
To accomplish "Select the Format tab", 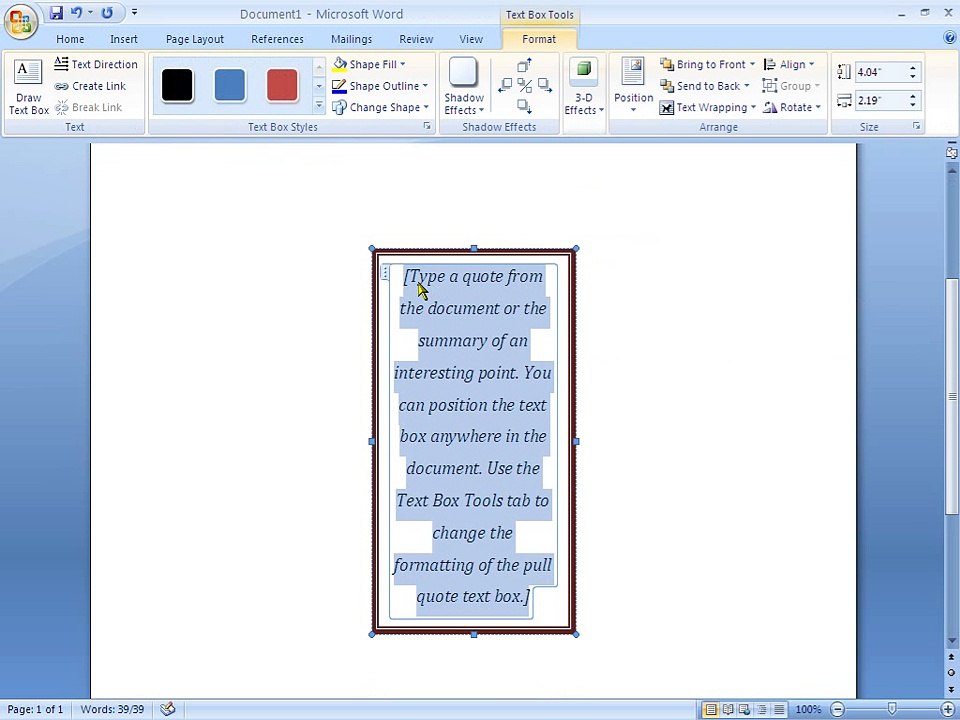I will pos(539,39).
